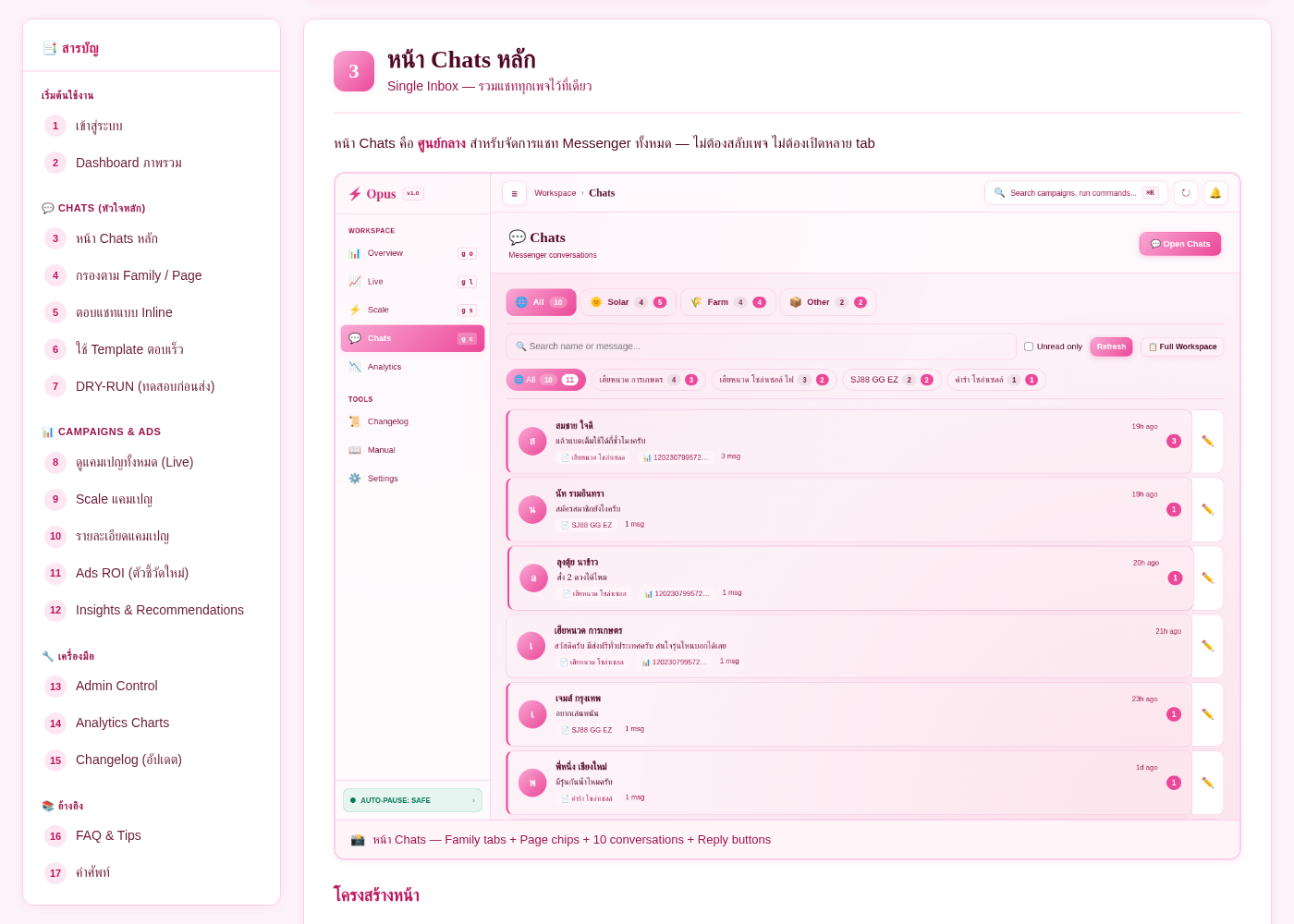
Task: Click the Open Chats button
Action: tap(1180, 244)
